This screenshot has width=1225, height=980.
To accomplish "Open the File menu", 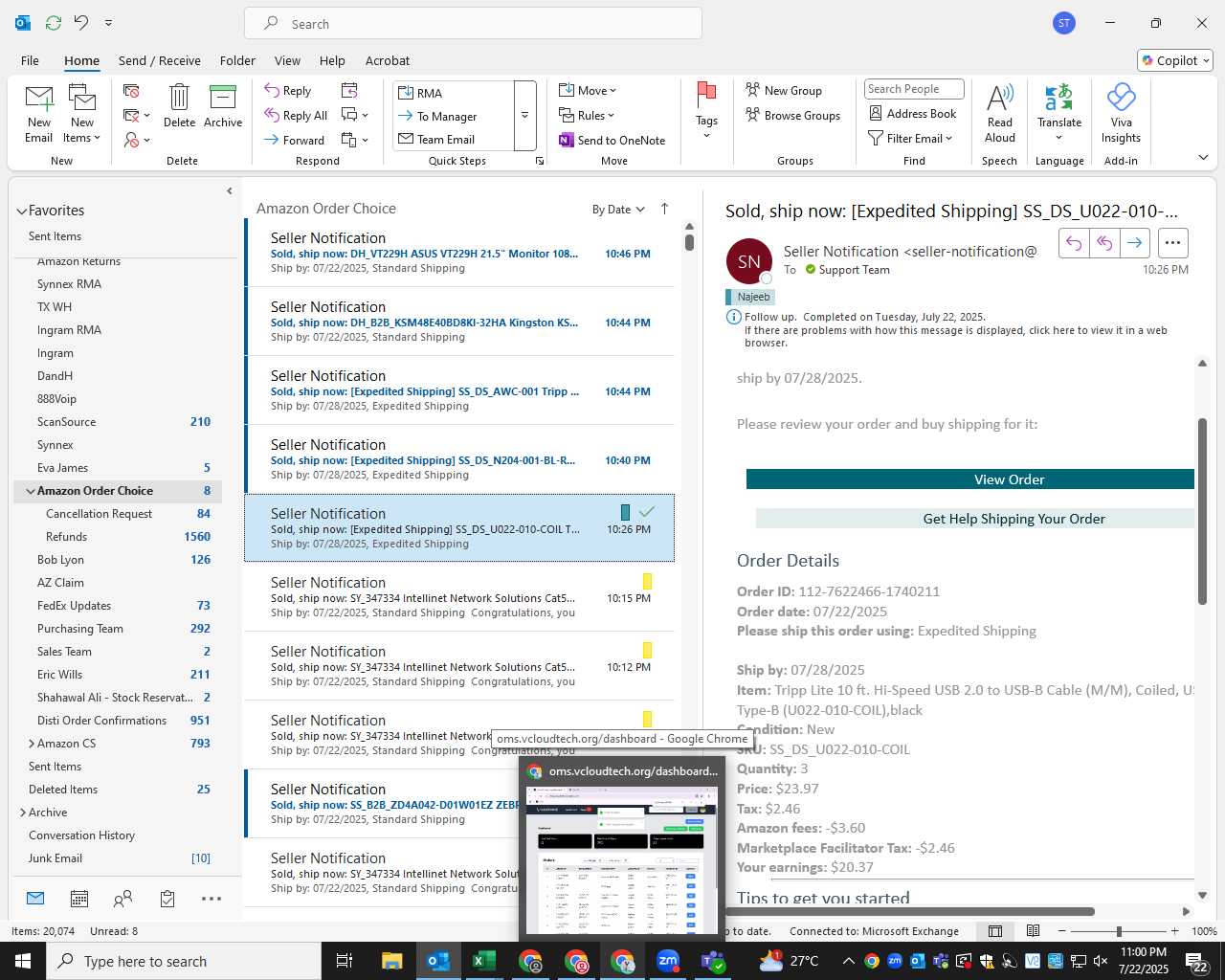I will pyautogui.click(x=31, y=60).
